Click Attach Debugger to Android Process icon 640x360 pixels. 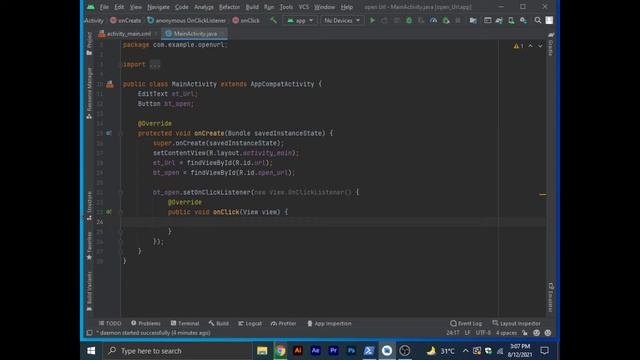[446, 20]
